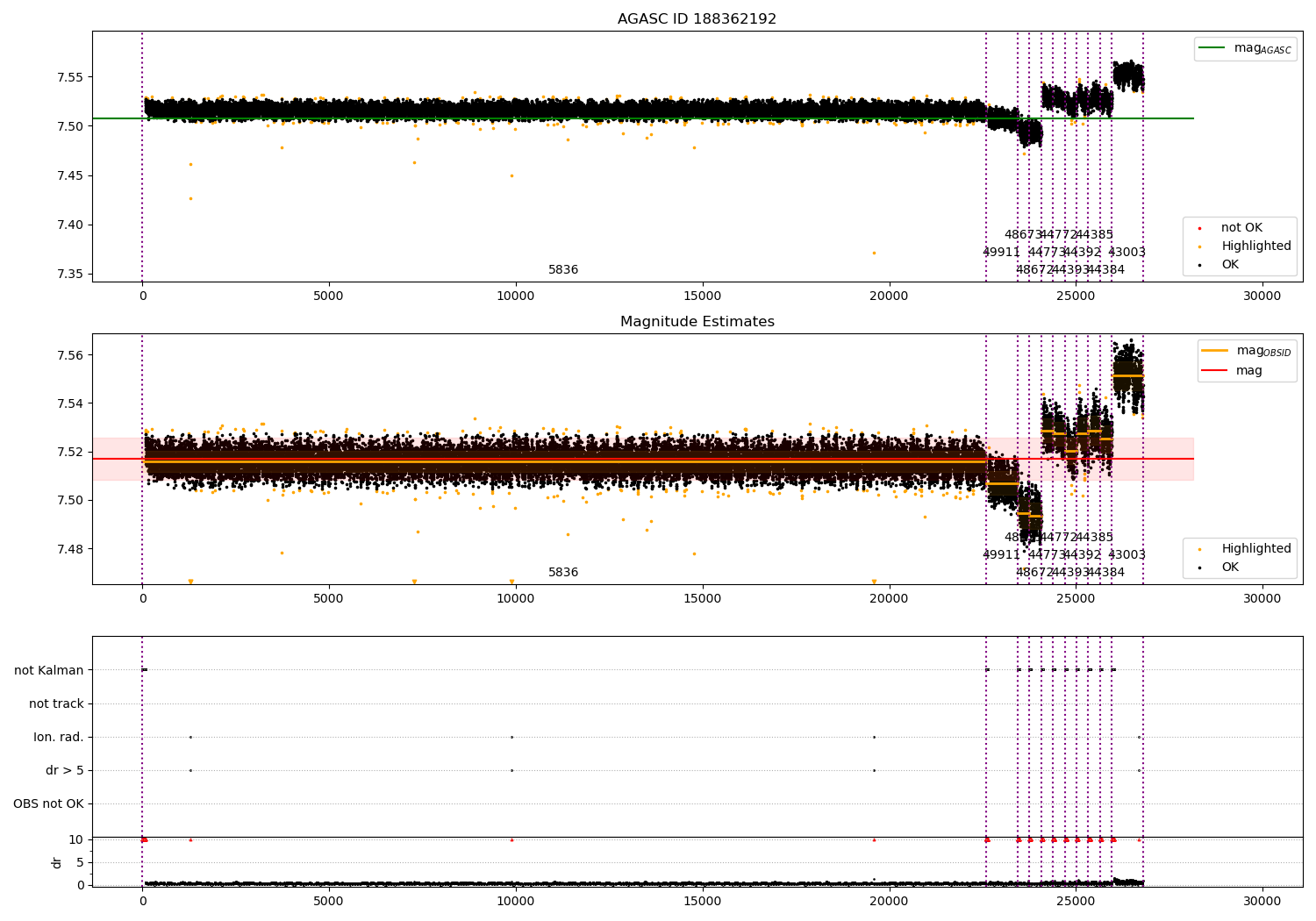Click obsid label '44384' in the top panel
This screenshot has height=921, width=1316.
pyautogui.click(x=1107, y=270)
